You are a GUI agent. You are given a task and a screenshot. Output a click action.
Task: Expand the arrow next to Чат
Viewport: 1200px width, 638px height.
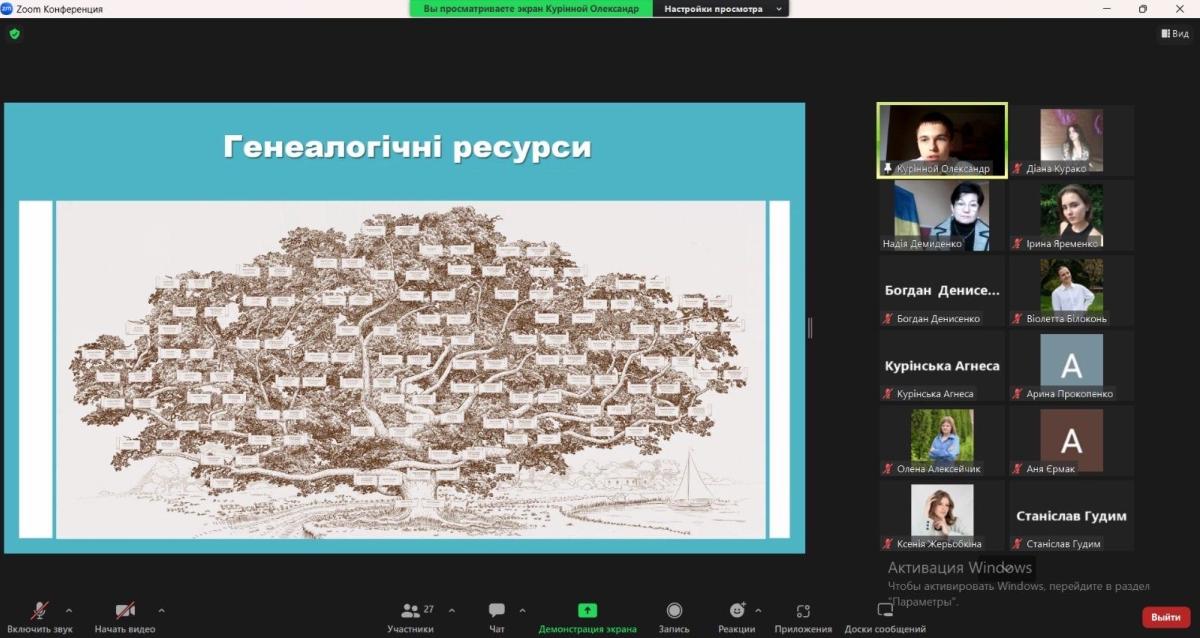[x=522, y=610]
